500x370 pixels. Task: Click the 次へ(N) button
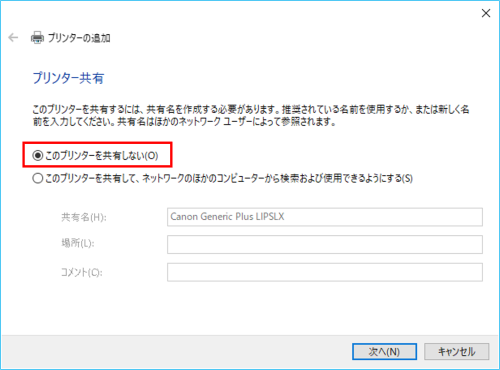pos(384,352)
